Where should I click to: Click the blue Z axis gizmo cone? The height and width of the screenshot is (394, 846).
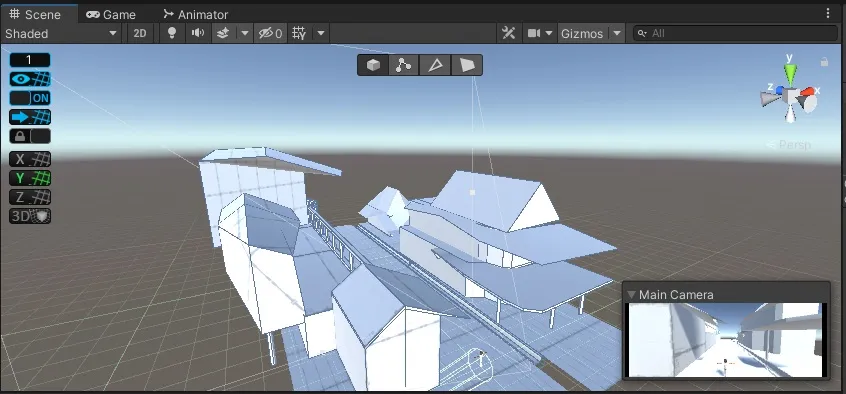(780, 91)
